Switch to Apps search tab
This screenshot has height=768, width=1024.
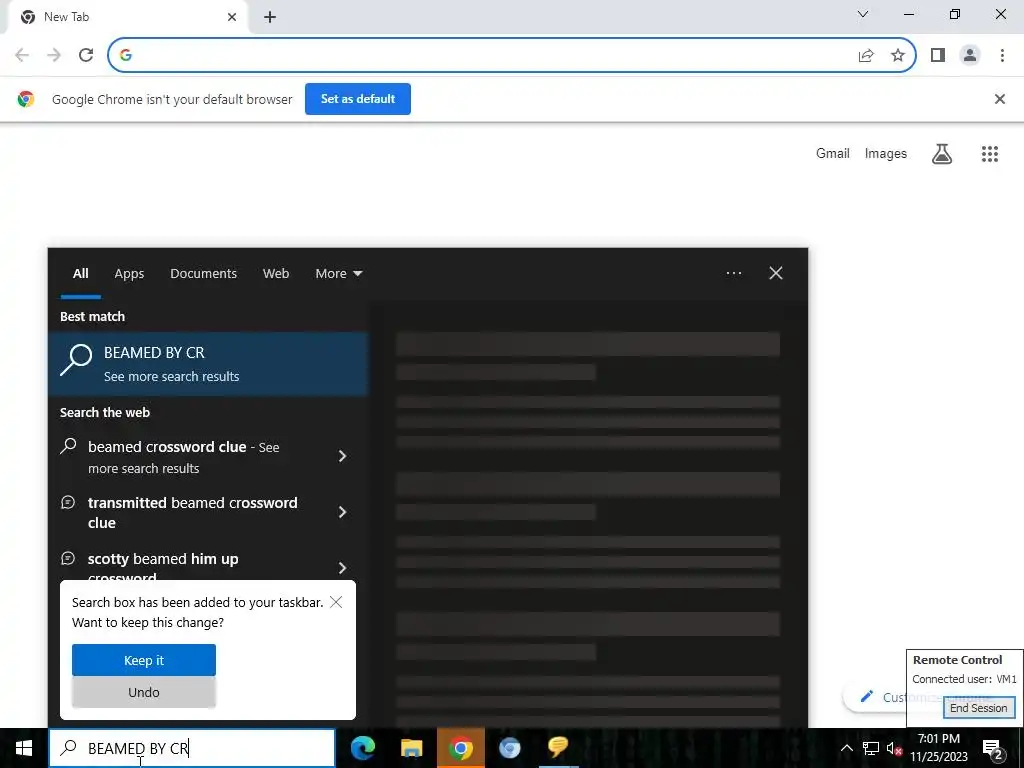(x=129, y=274)
